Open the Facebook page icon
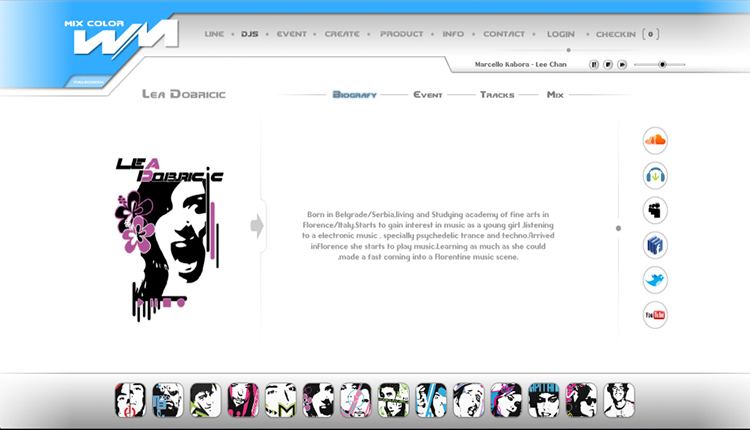 coord(655,245)
